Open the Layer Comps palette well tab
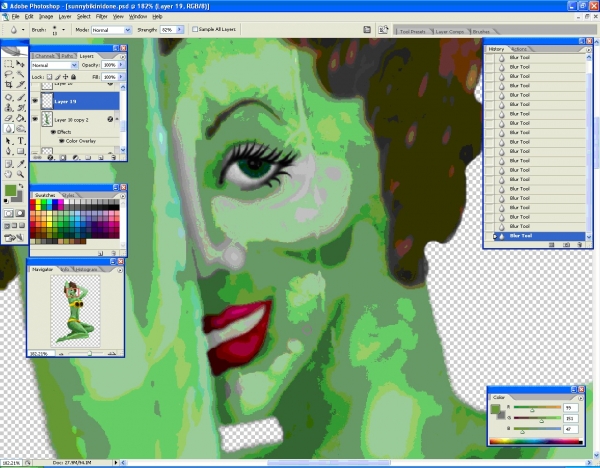The image size is (600, 468). pyautogui.click(x=450, y=31)
